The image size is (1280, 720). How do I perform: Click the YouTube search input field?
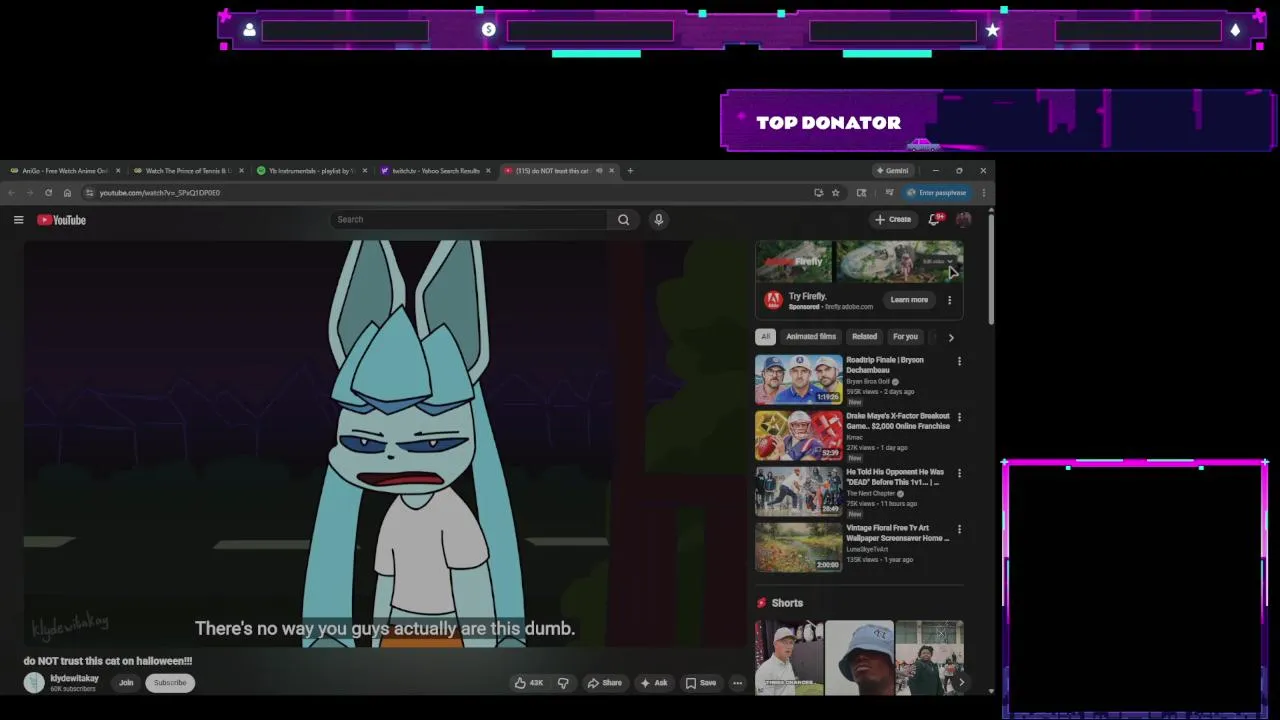(x=468, y=220)
